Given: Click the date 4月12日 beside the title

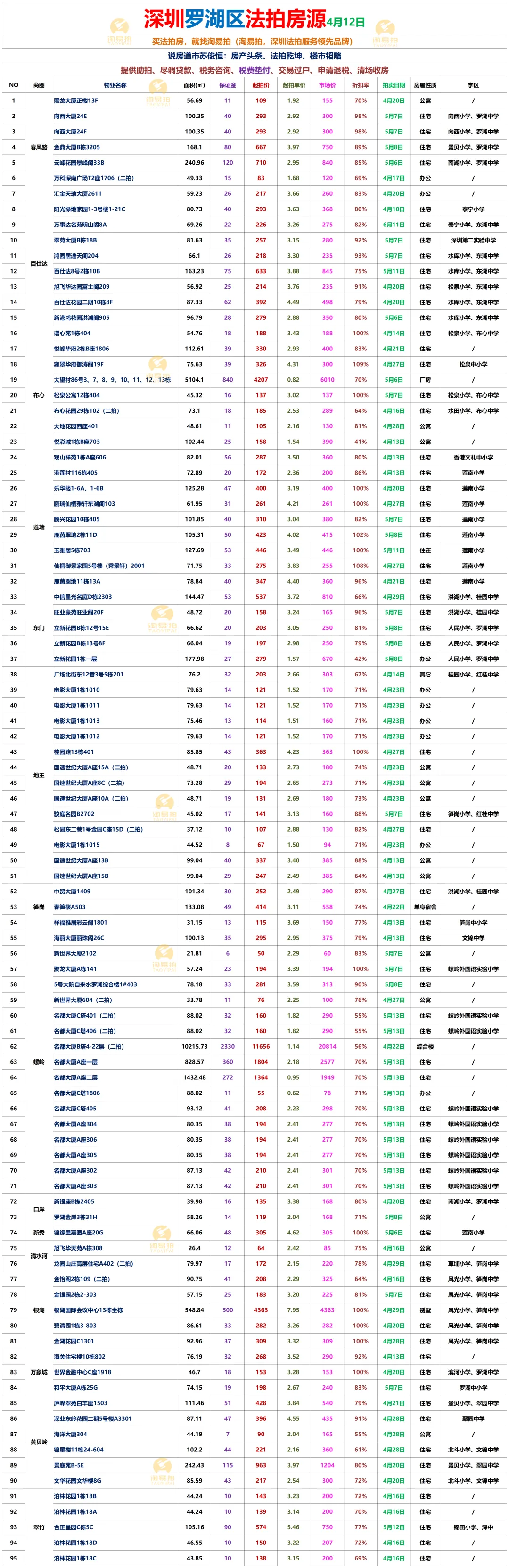Looking at the screenshot, I should pos(346,22).
